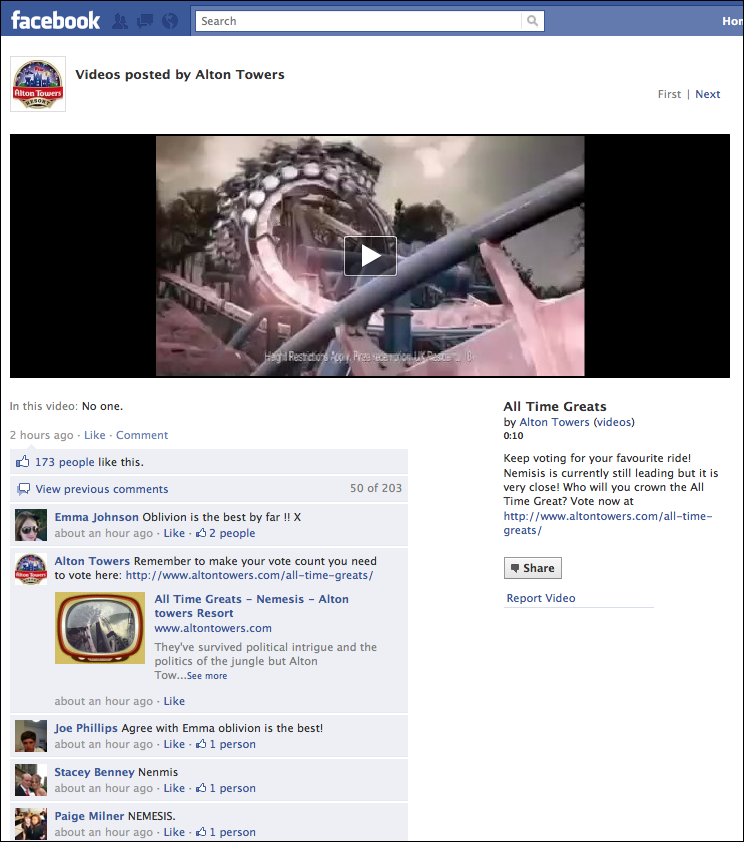Image resolution: width=744 pixels, height=842 pixels.
Task: Click the search magnifier icon
Action: point(532,21)
